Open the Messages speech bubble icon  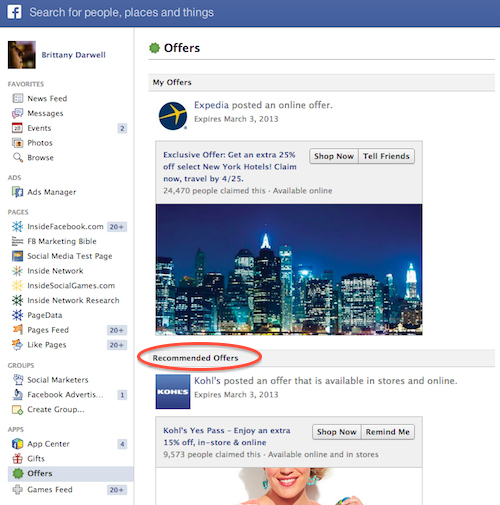coord(18,113)
